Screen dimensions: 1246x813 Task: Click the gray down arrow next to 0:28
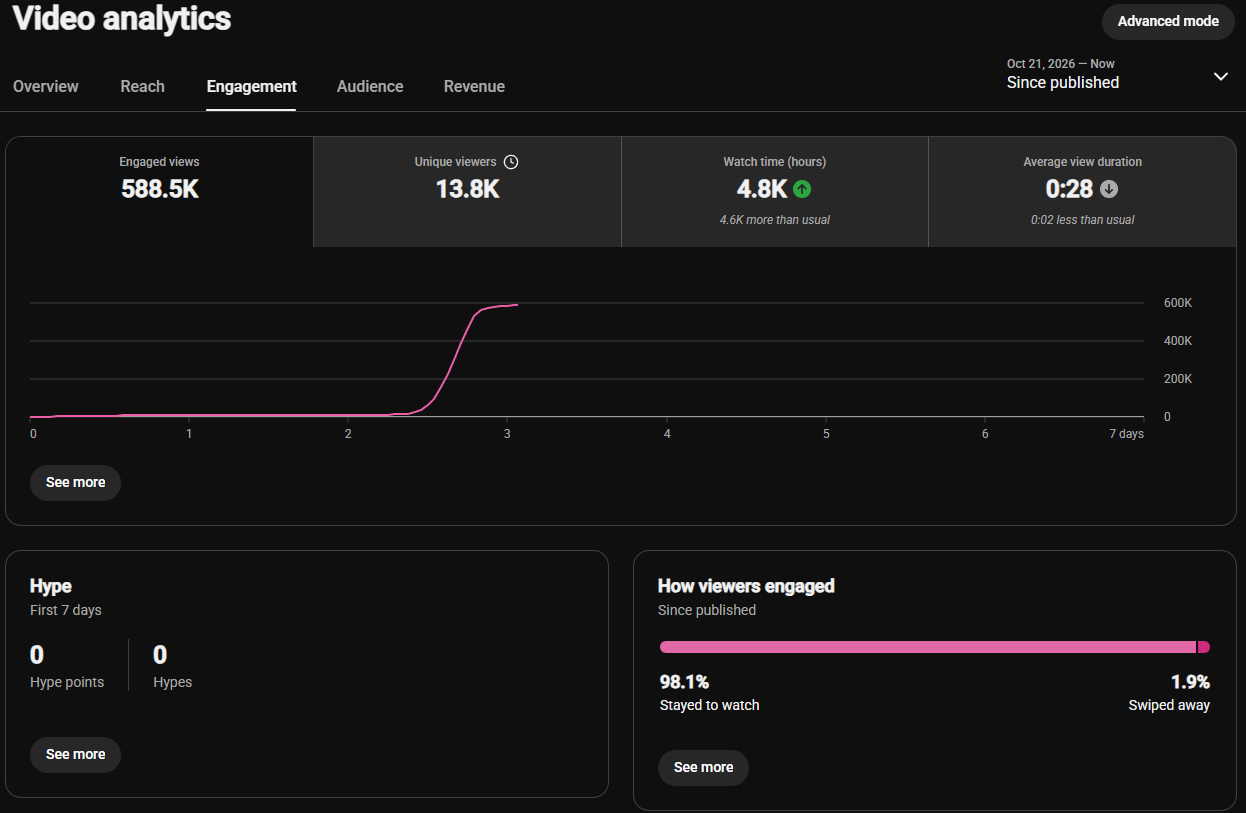pyautogui.click(x=1108, y=188)
